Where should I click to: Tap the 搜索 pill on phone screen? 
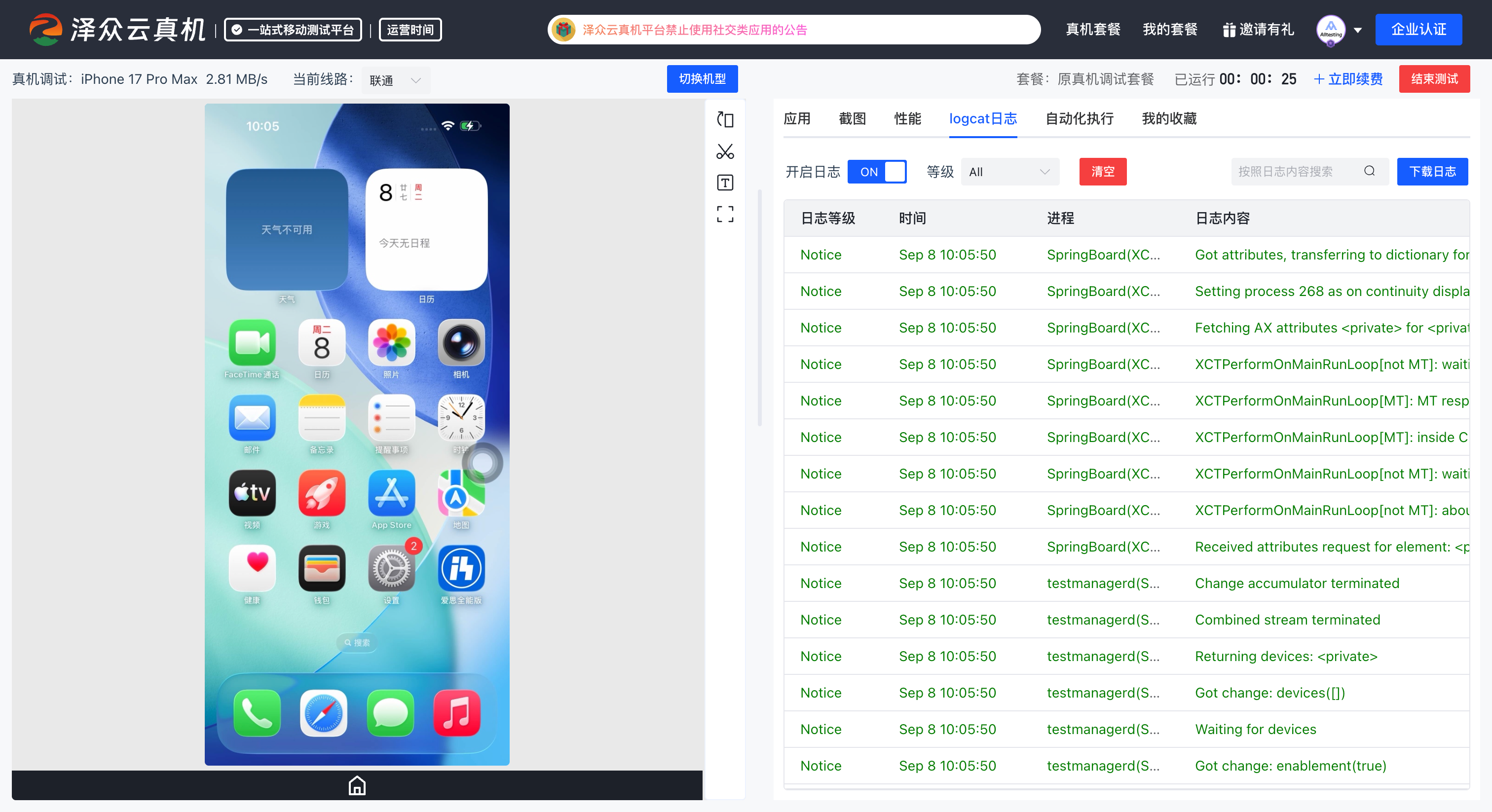(357, 642)
